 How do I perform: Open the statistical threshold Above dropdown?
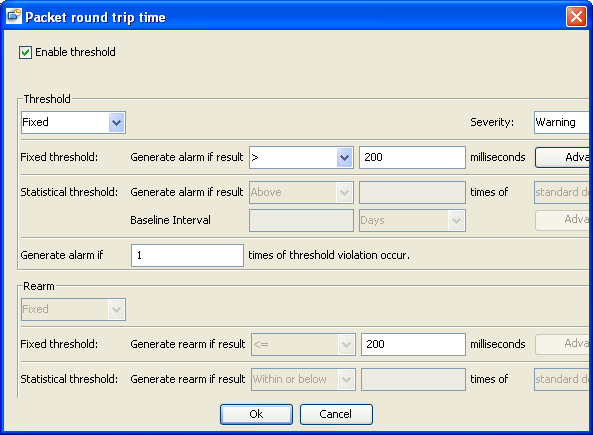coord(301,192)
